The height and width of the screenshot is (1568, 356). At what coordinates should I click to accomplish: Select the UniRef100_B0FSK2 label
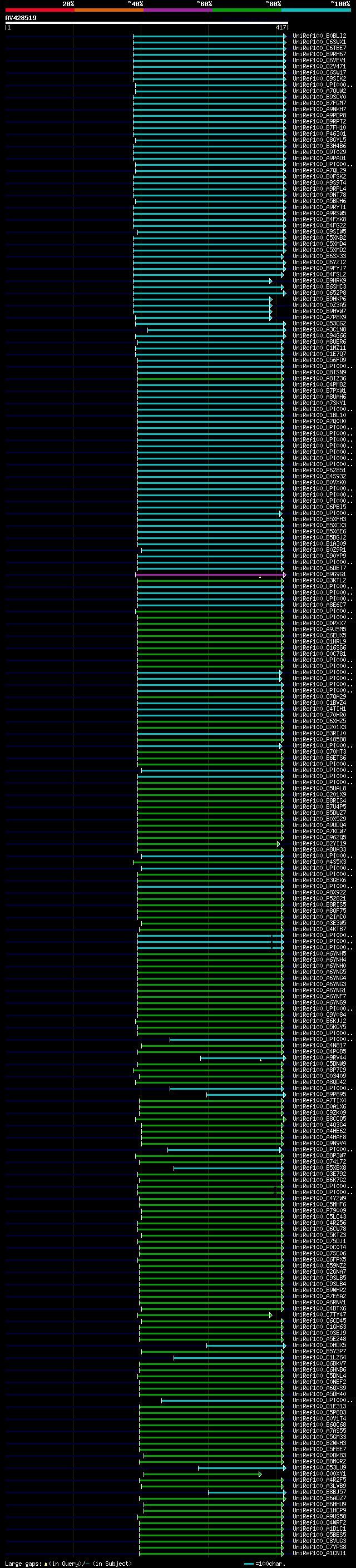pos(319,176)
